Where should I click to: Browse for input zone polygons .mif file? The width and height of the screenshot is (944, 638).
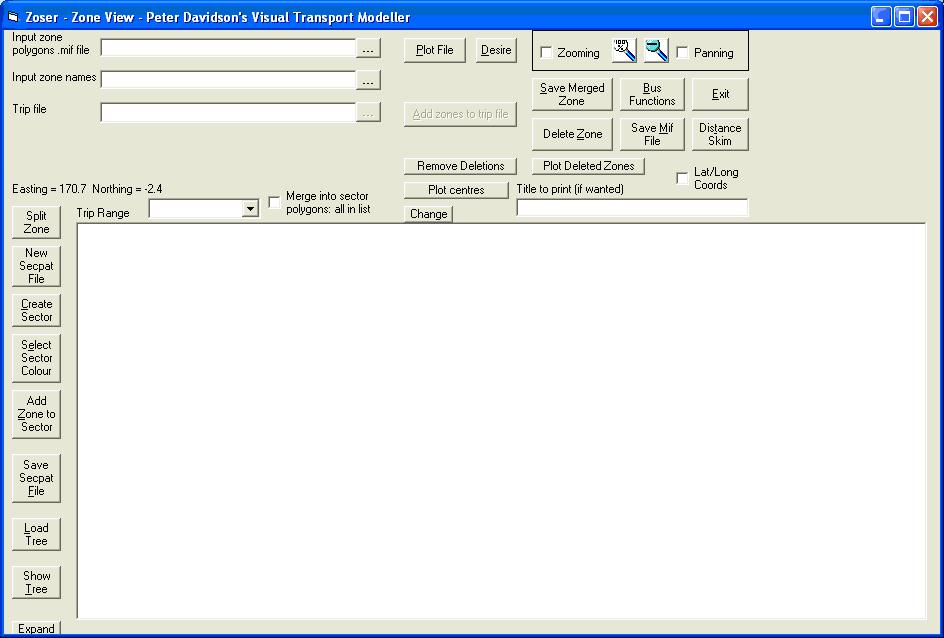pyautogui.click(x=368, y=49)
